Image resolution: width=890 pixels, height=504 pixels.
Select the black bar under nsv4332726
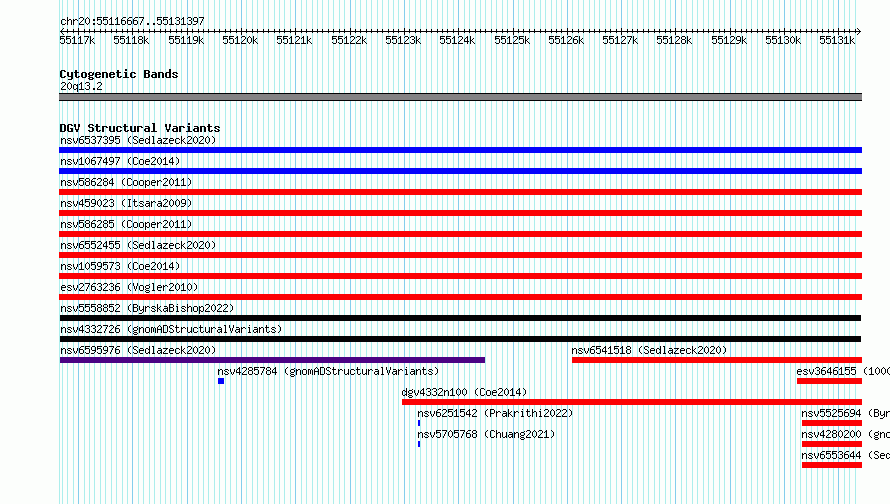point(460,339)
